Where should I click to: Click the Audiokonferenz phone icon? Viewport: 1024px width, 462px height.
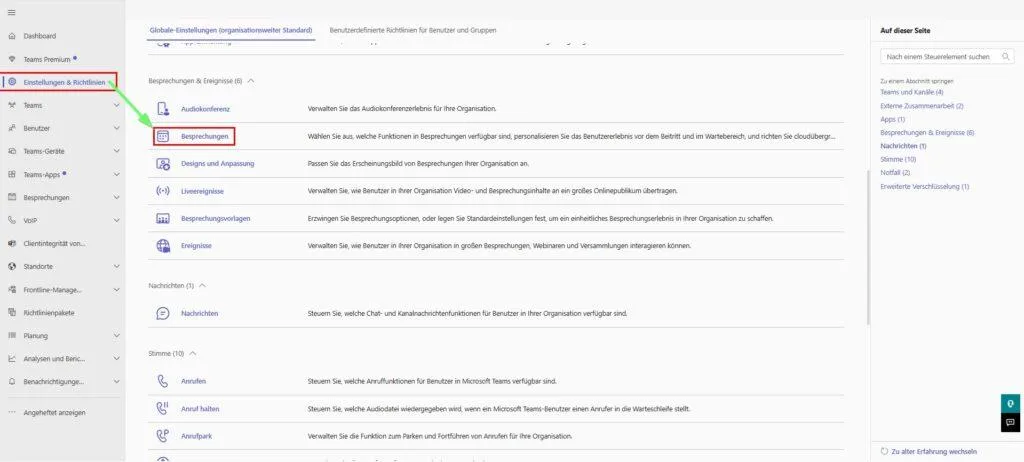click(163, 108)
